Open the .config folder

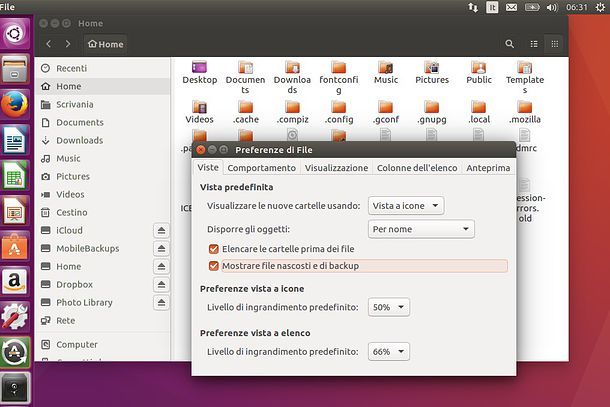(x=339, y=112)
